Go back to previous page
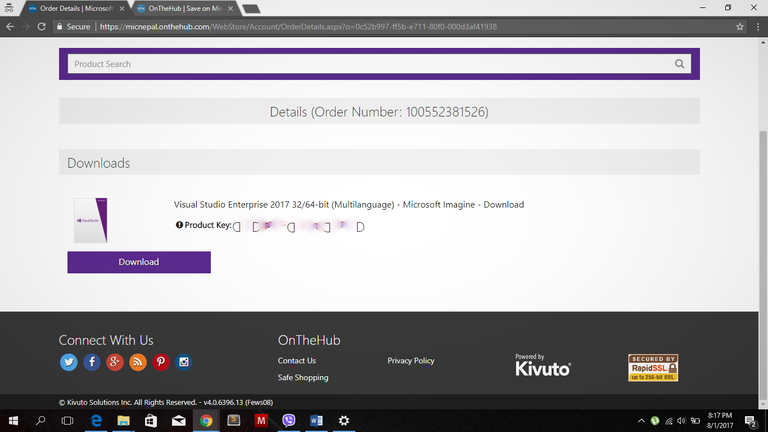Viewport: 768px width, 432px height. [10, 26]
